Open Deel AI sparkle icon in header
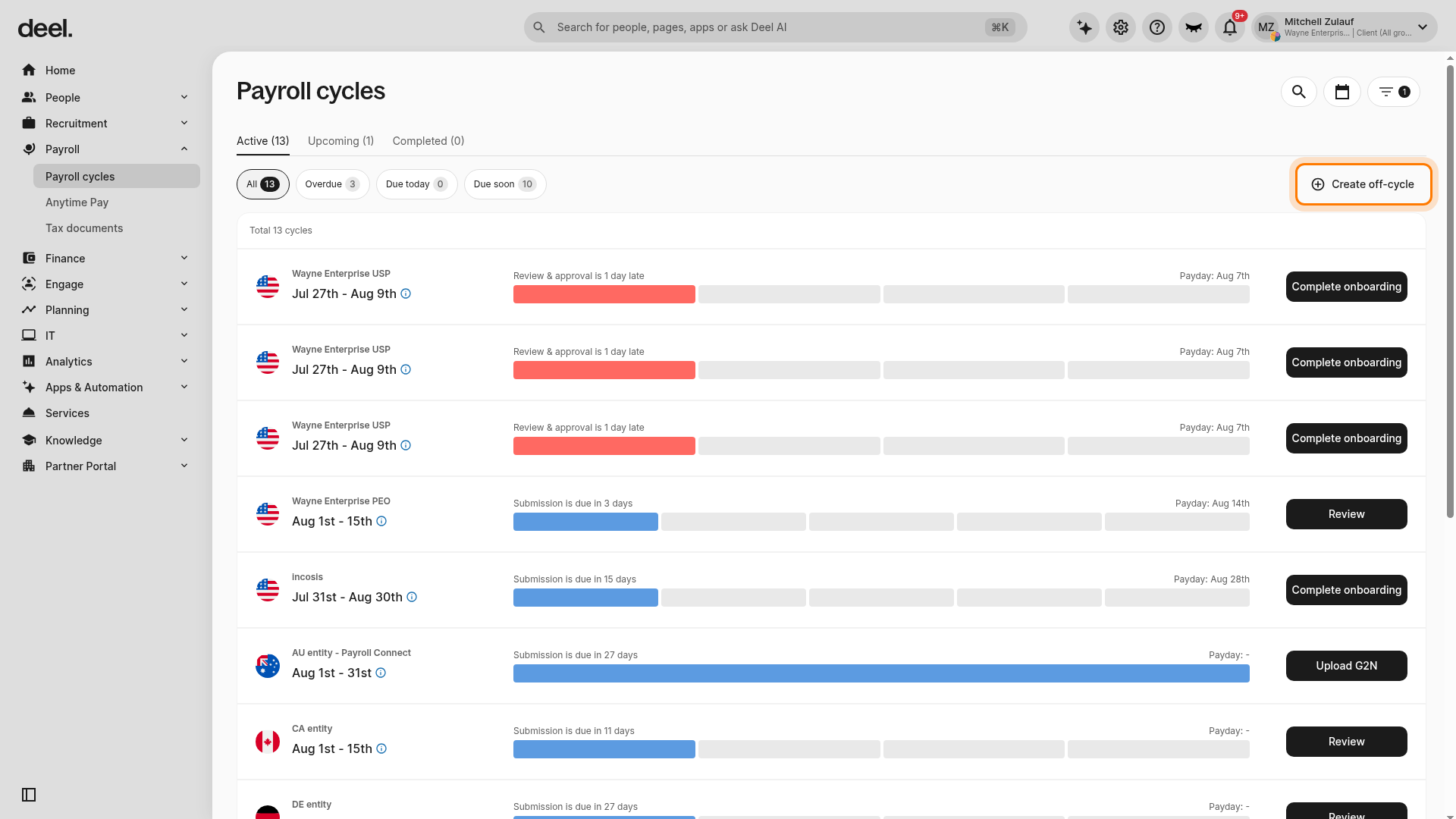This screenshot has width=1456, height=819. coord(1084,27)
